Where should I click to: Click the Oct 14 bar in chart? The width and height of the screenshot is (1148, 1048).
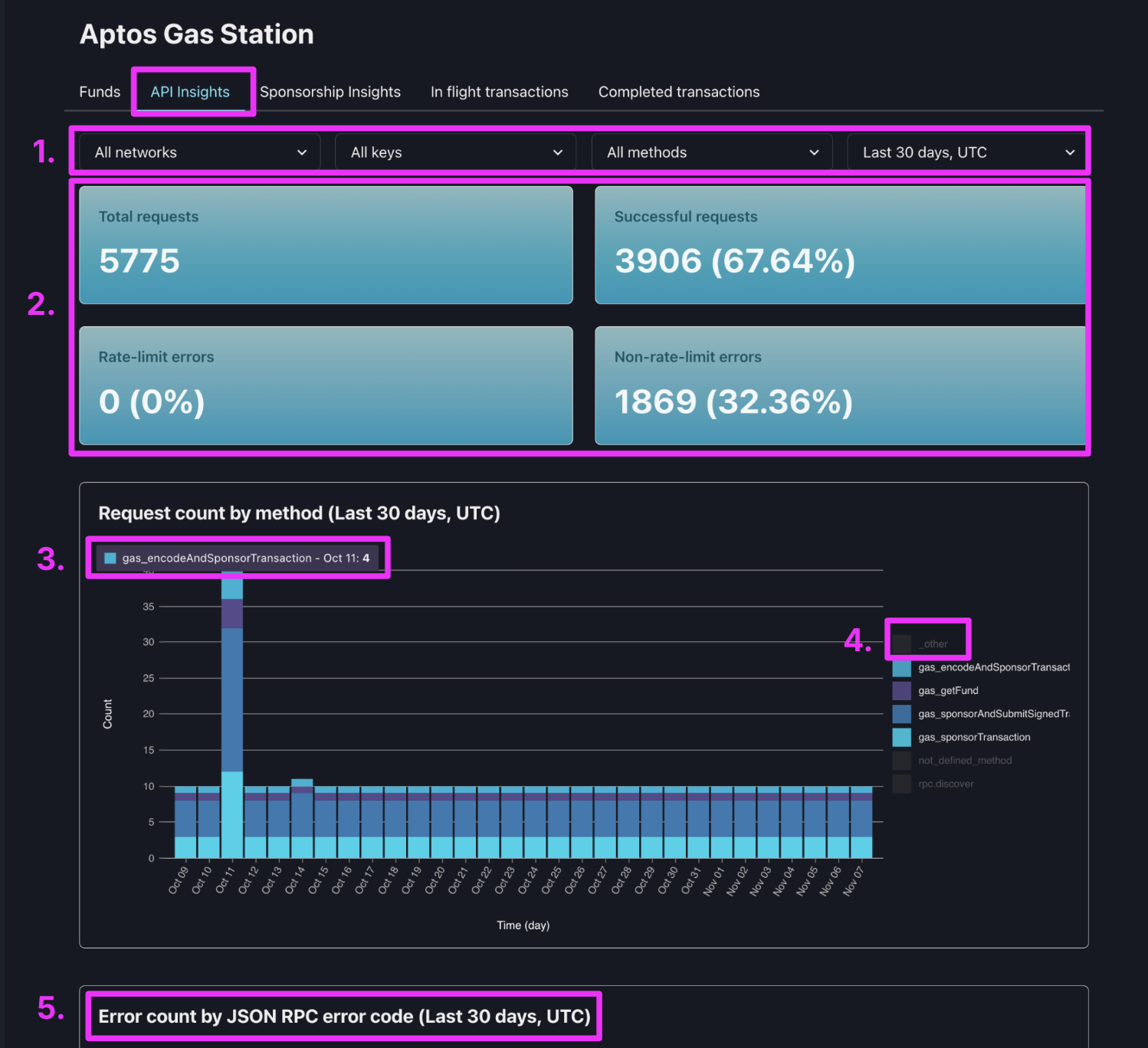point(302,819)
